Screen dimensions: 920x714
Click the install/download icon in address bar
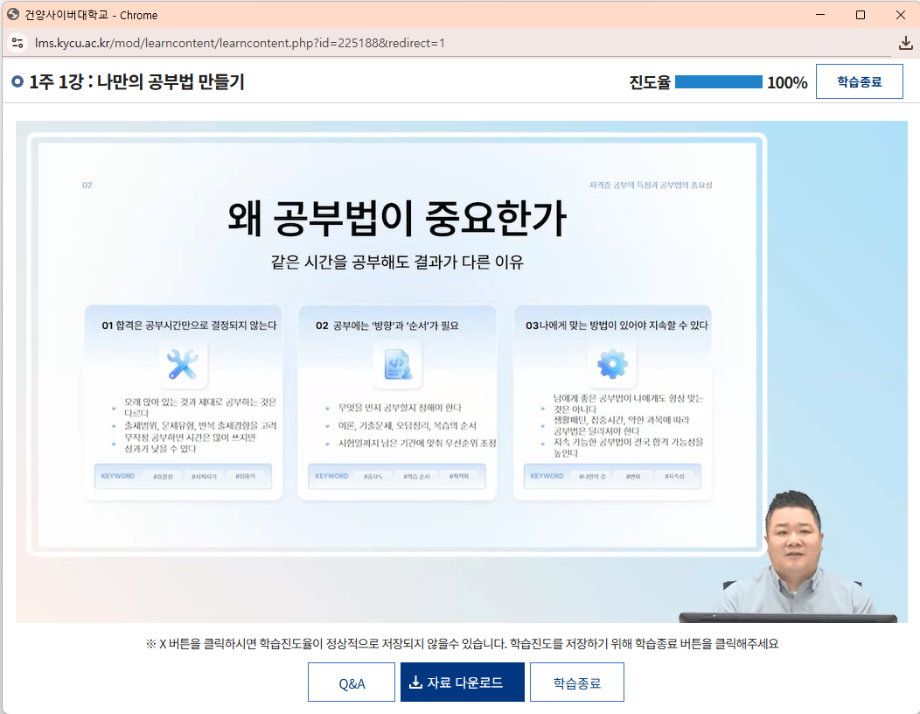pos(905,43)
